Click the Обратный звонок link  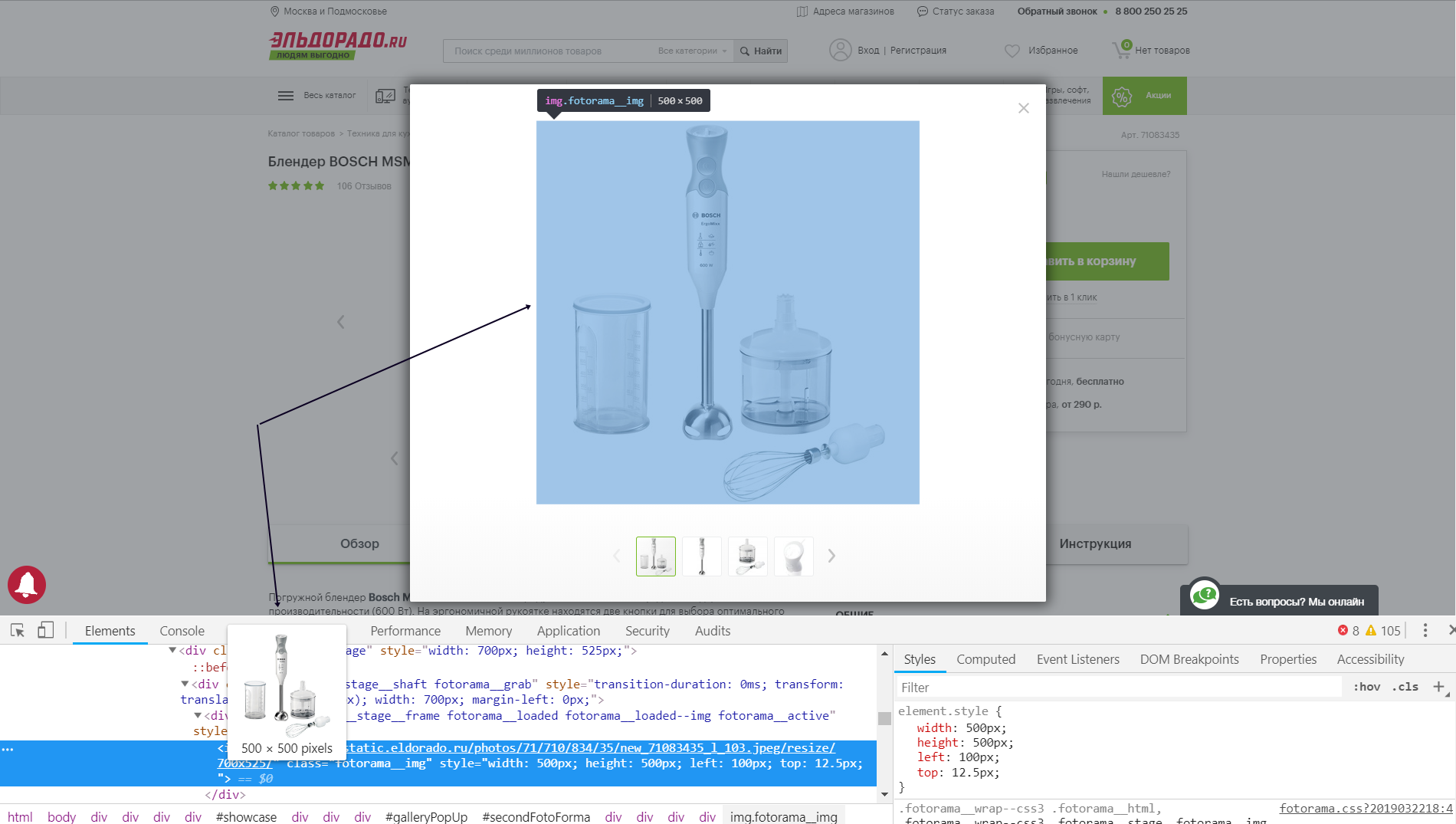click(1057, 11)
